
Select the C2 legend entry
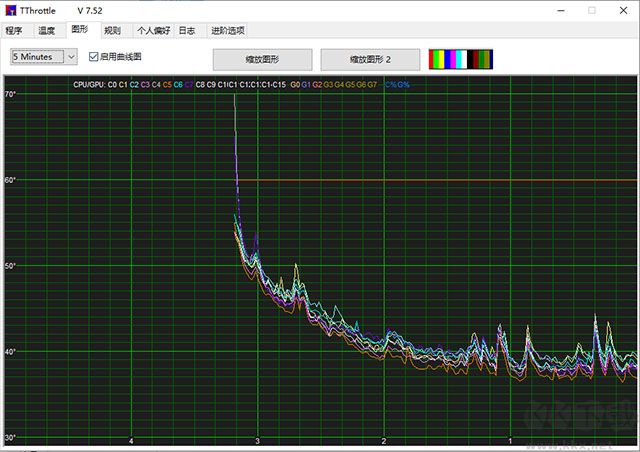pos(134,85)
